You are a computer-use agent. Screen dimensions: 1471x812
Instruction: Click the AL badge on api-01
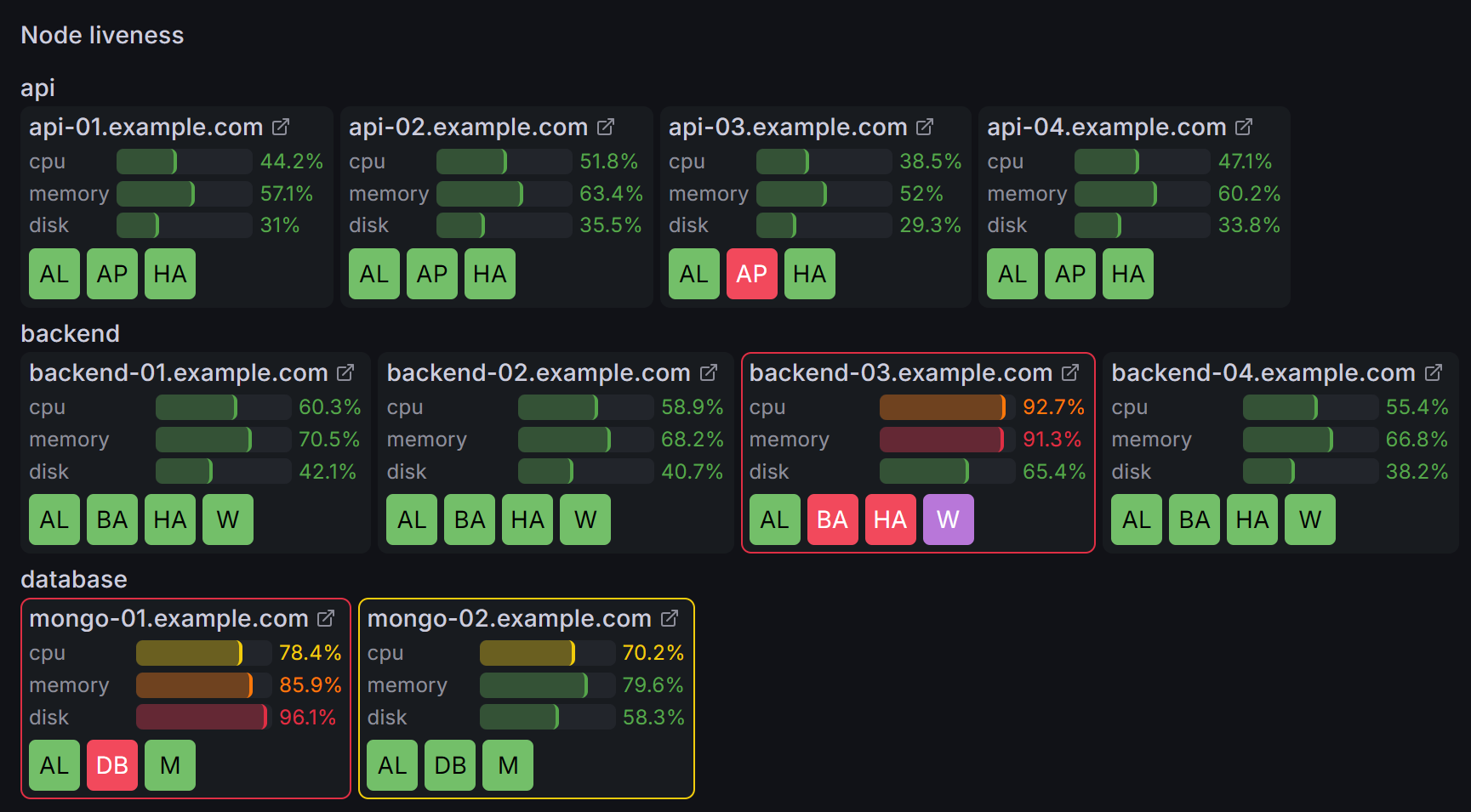[54, 274]
